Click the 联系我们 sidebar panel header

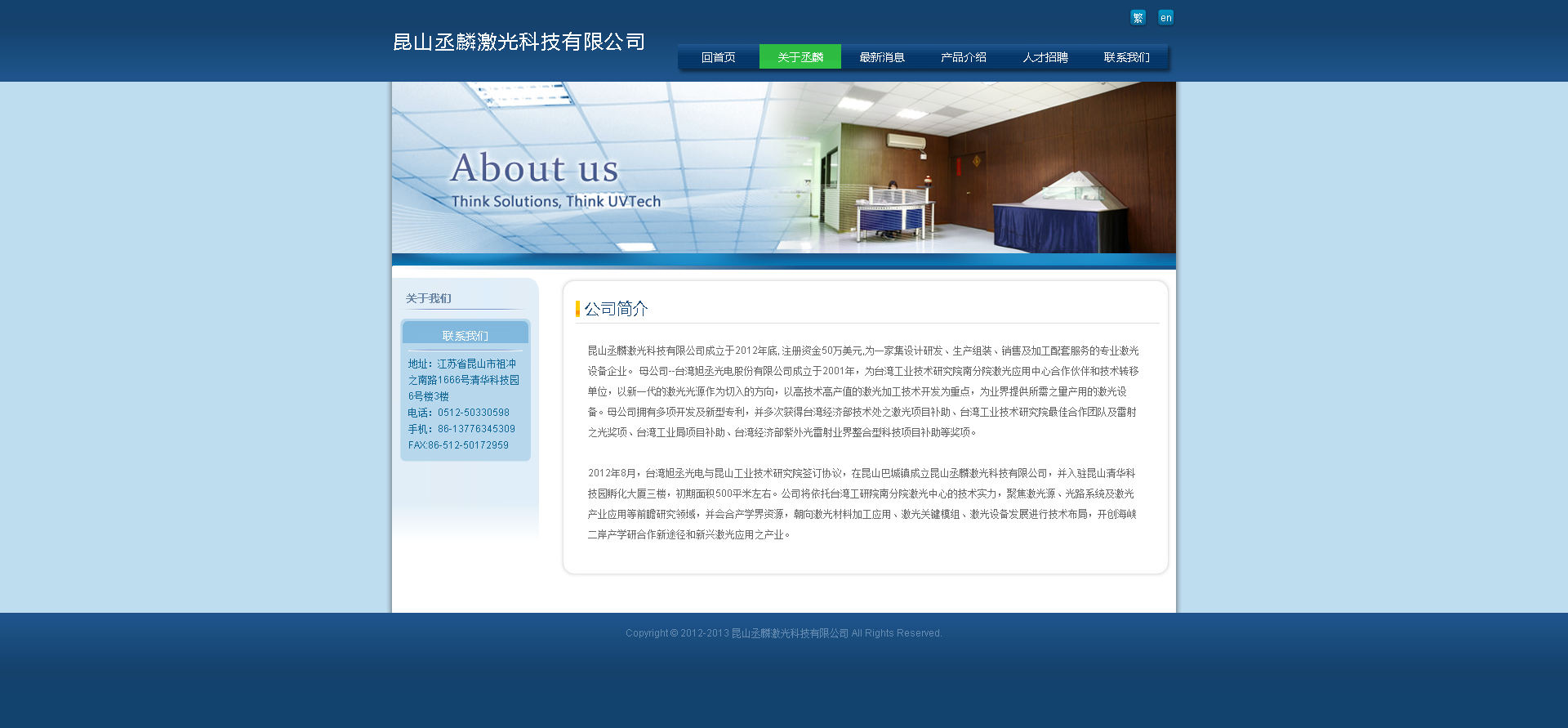[x=465, y=335]
